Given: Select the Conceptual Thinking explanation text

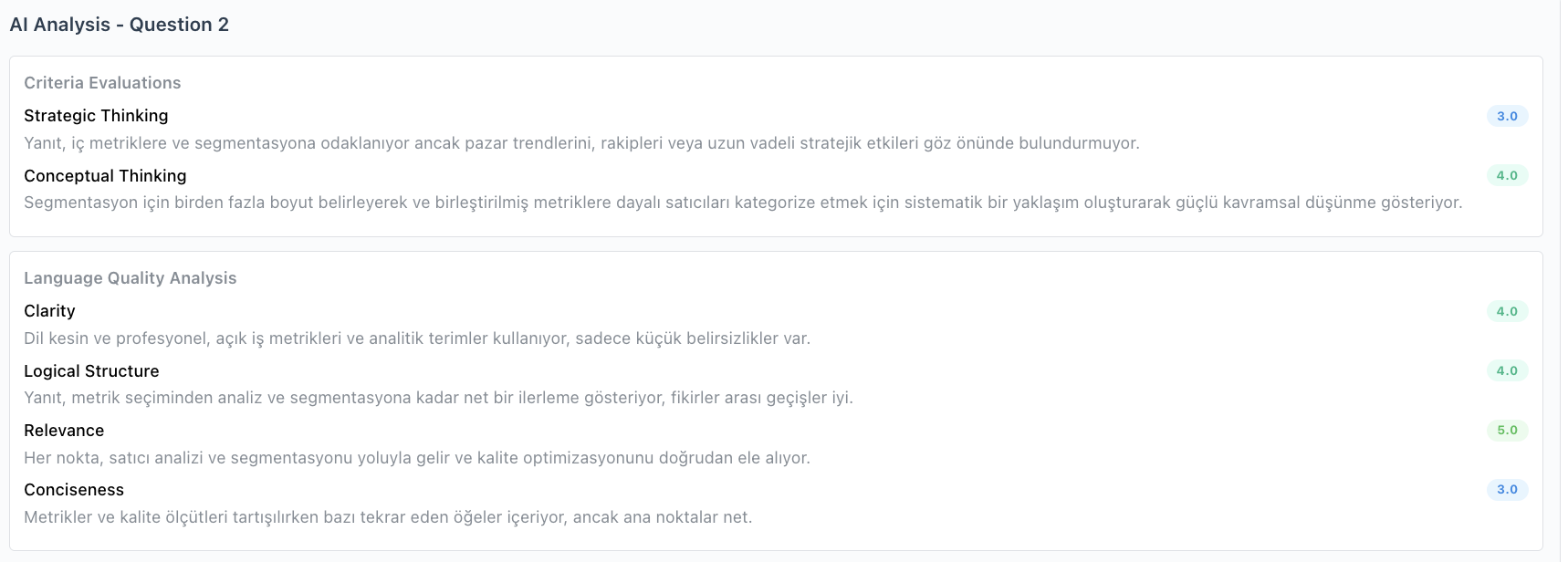Looking at the screenshot, I should point(743,203).
